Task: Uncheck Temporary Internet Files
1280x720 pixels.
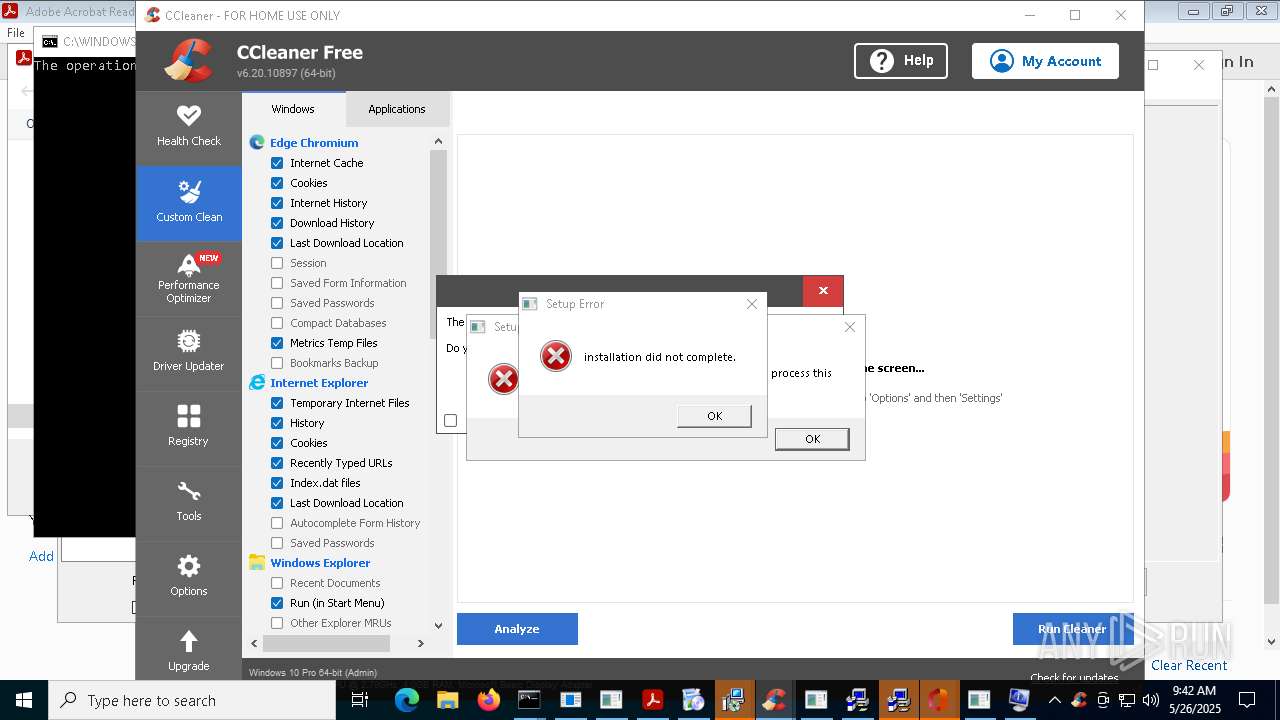Action: [x=277, y=403]
